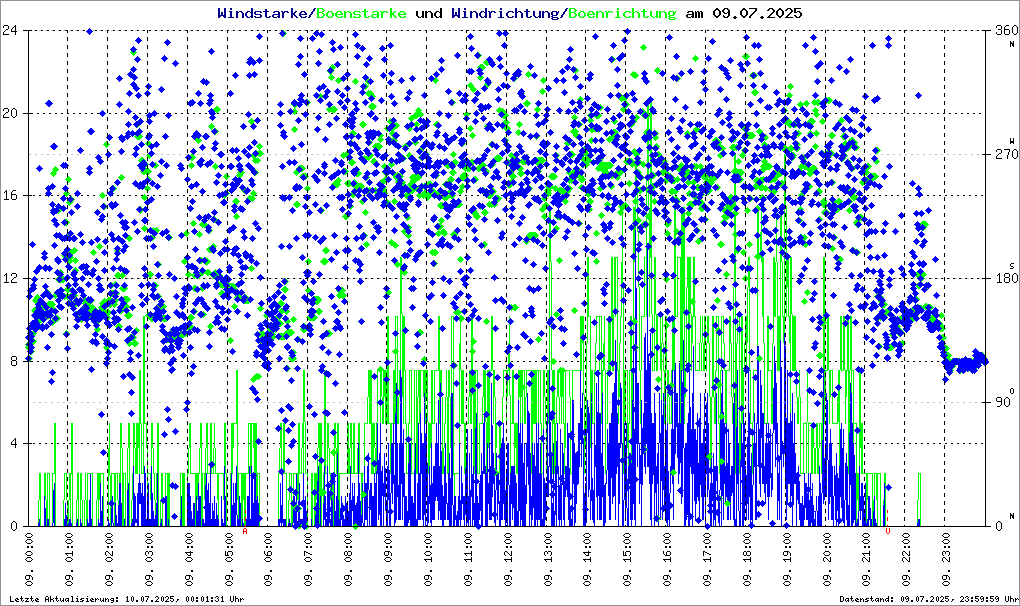Click the '09. 19:00' time axis label

point(786,560)
